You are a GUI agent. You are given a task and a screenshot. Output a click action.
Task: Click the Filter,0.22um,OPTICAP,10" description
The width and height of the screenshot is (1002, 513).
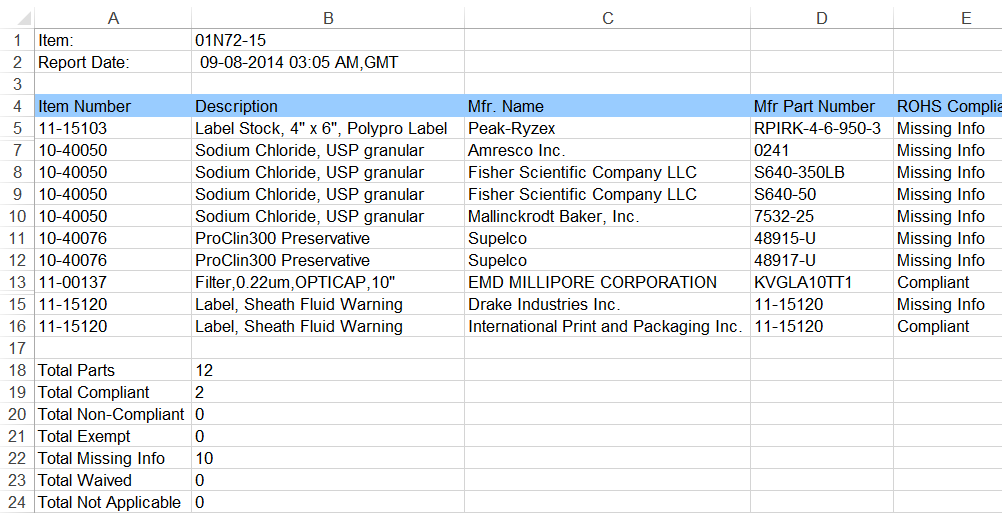tap(328, 282)
